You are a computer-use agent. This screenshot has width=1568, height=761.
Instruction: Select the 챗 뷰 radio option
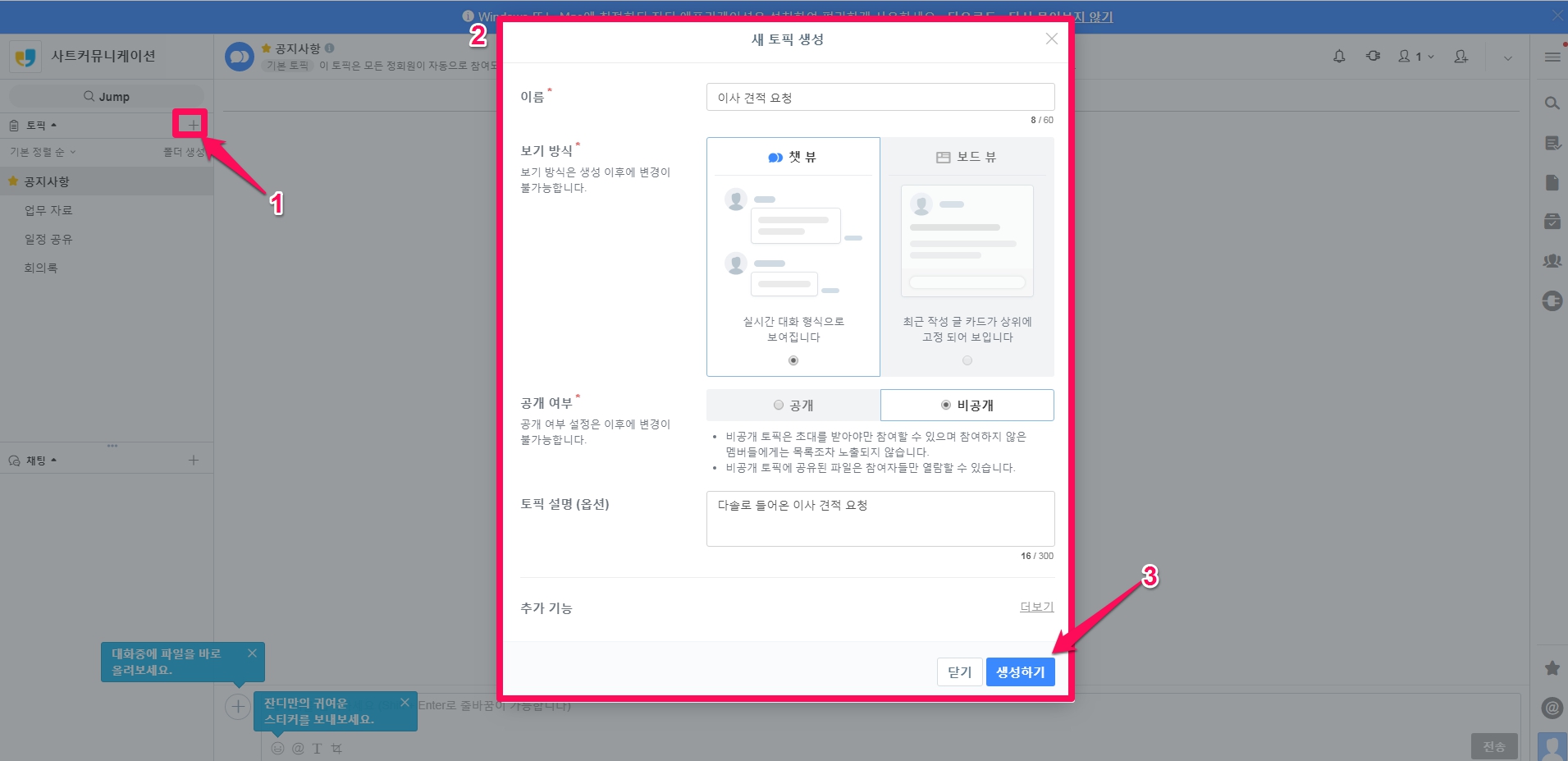pyautogui.click(x=793, y=360)
